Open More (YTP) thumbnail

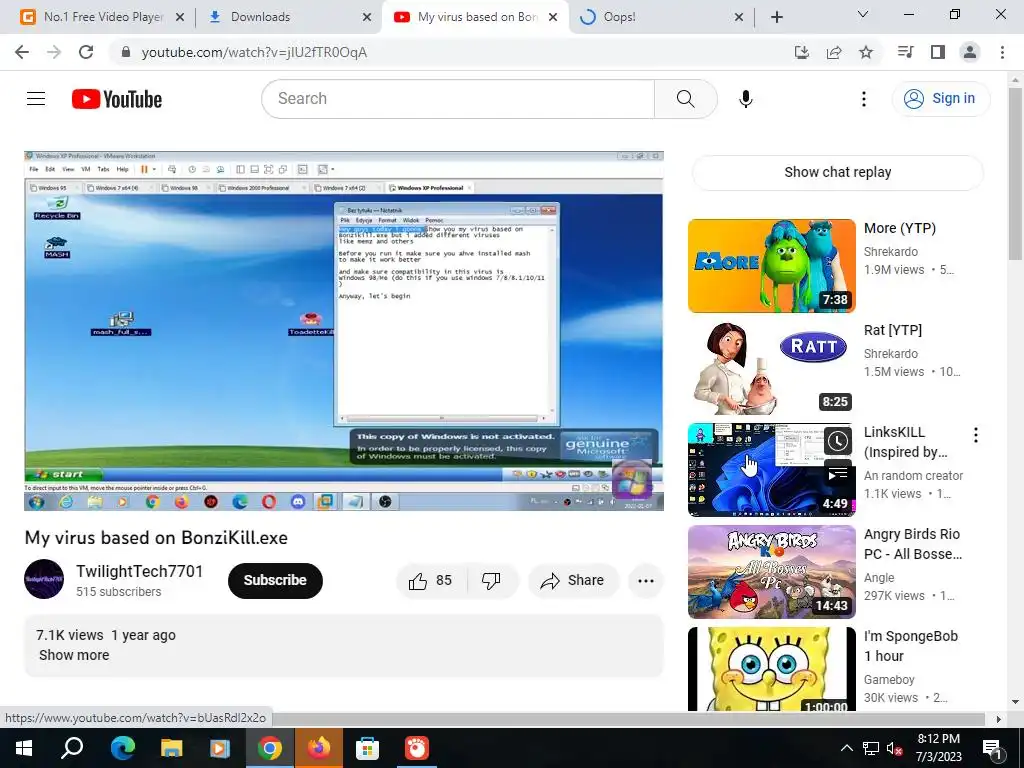click(x=771, y=266)
